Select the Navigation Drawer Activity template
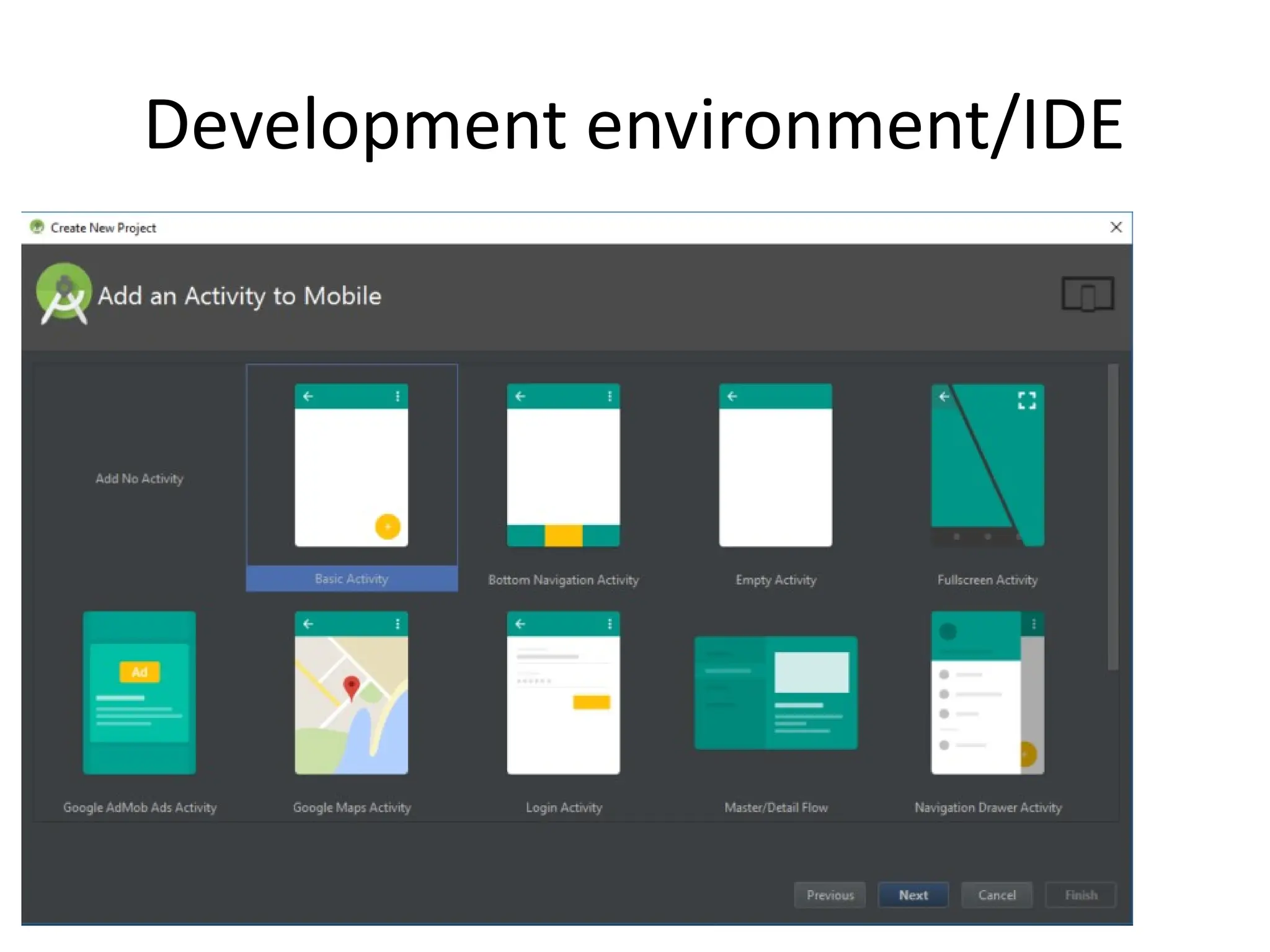The height and width of the screenshot is (952, 1270). click(987, 693)
